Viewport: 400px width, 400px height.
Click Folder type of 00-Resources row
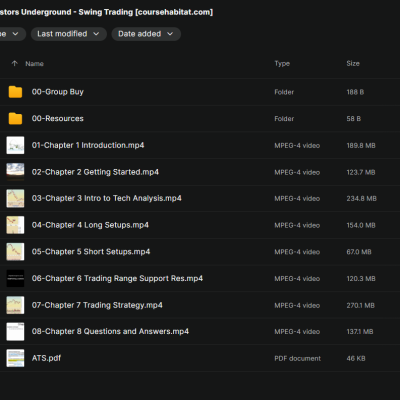[x=284, y=119]
